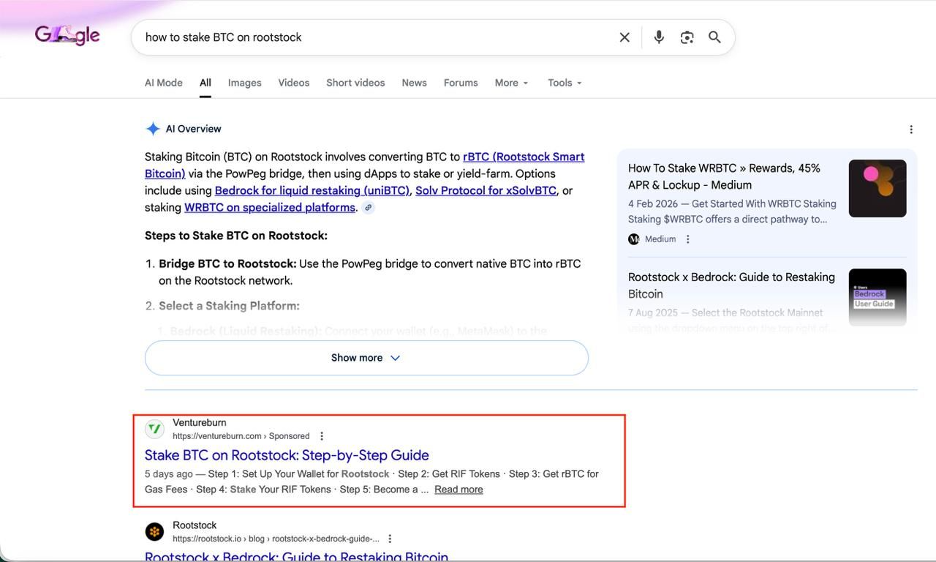936x562 pixels.
Task: Switch to AI Mode tab
Action: [x=164, y=82]
